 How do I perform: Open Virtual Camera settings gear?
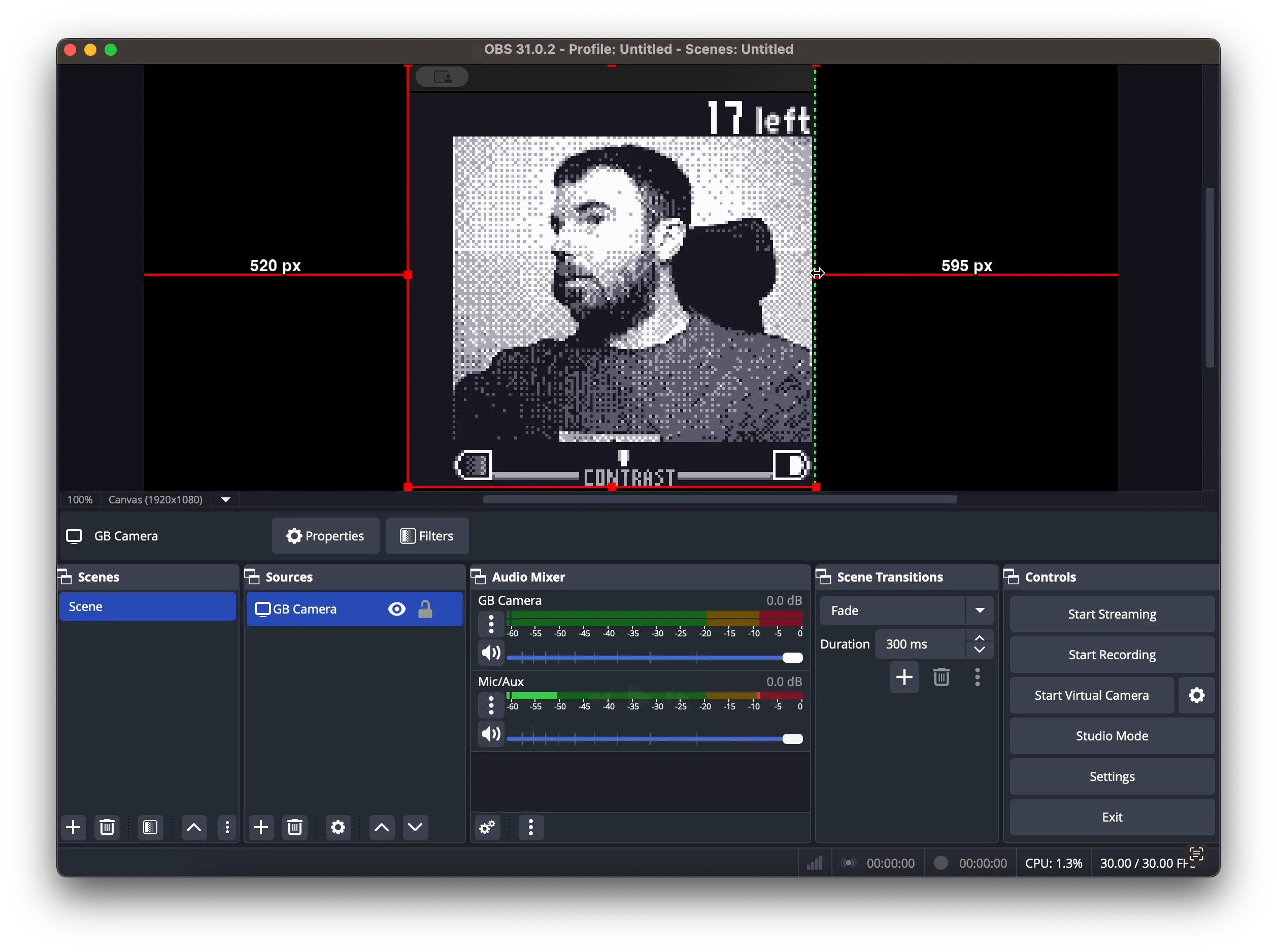(x=1196, y=695)
